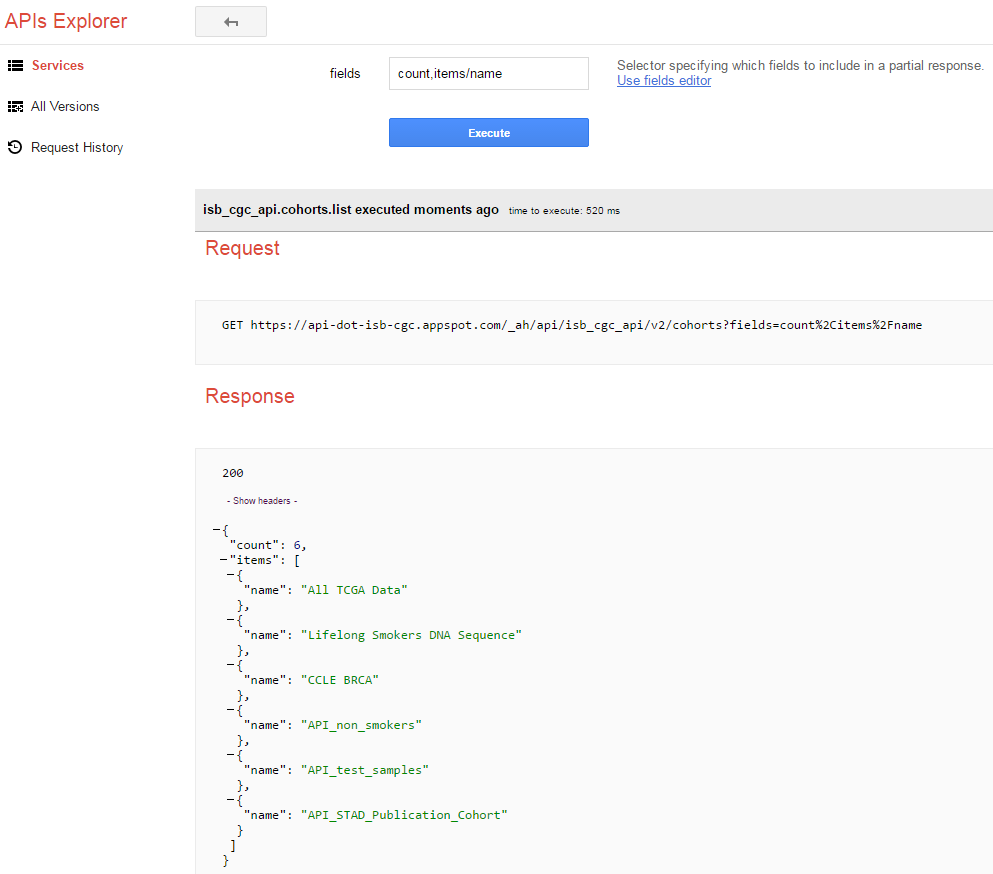Open the Services menu item
Image resolution: width=993 pixels, height=874 pixels.
coord(58,65)
